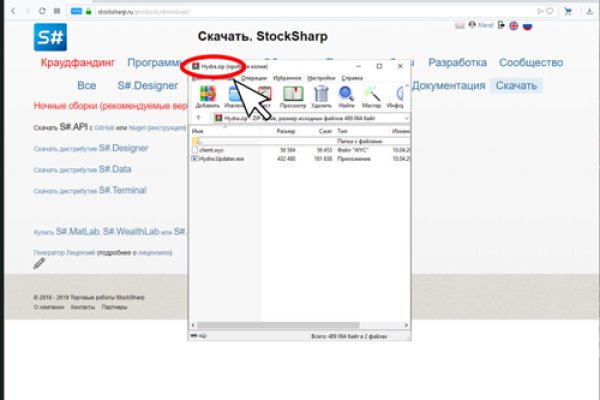Image resolution: width=600 pixels, height=400 pixels.
Task: Click the Найти (Find) magnifier icon
Action: click(347, 98)
